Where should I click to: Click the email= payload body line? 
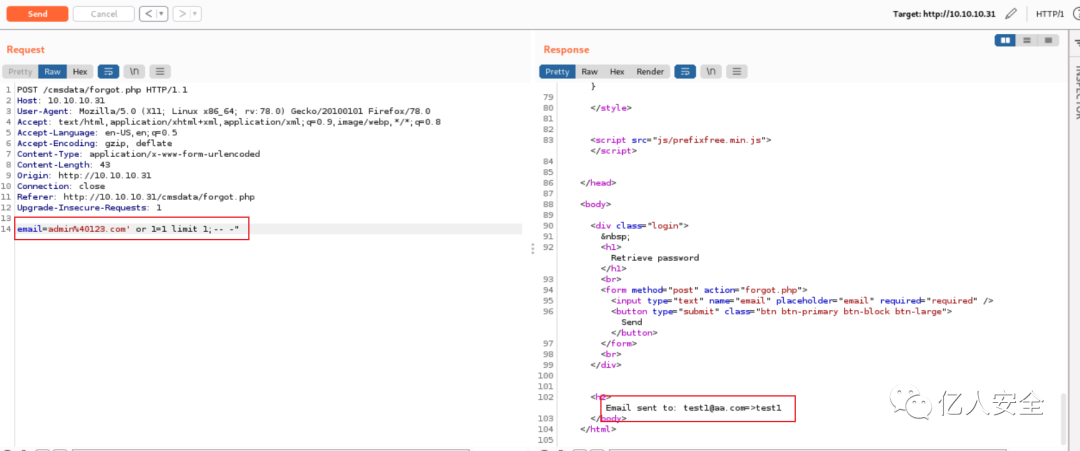(x=128, y=229)
